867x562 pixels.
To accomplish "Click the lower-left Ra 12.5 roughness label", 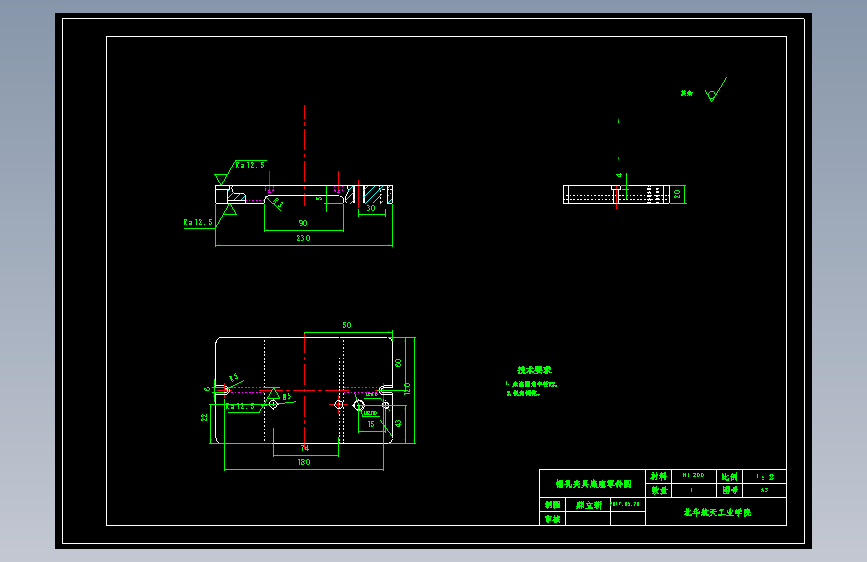I will tap(198, 222).
